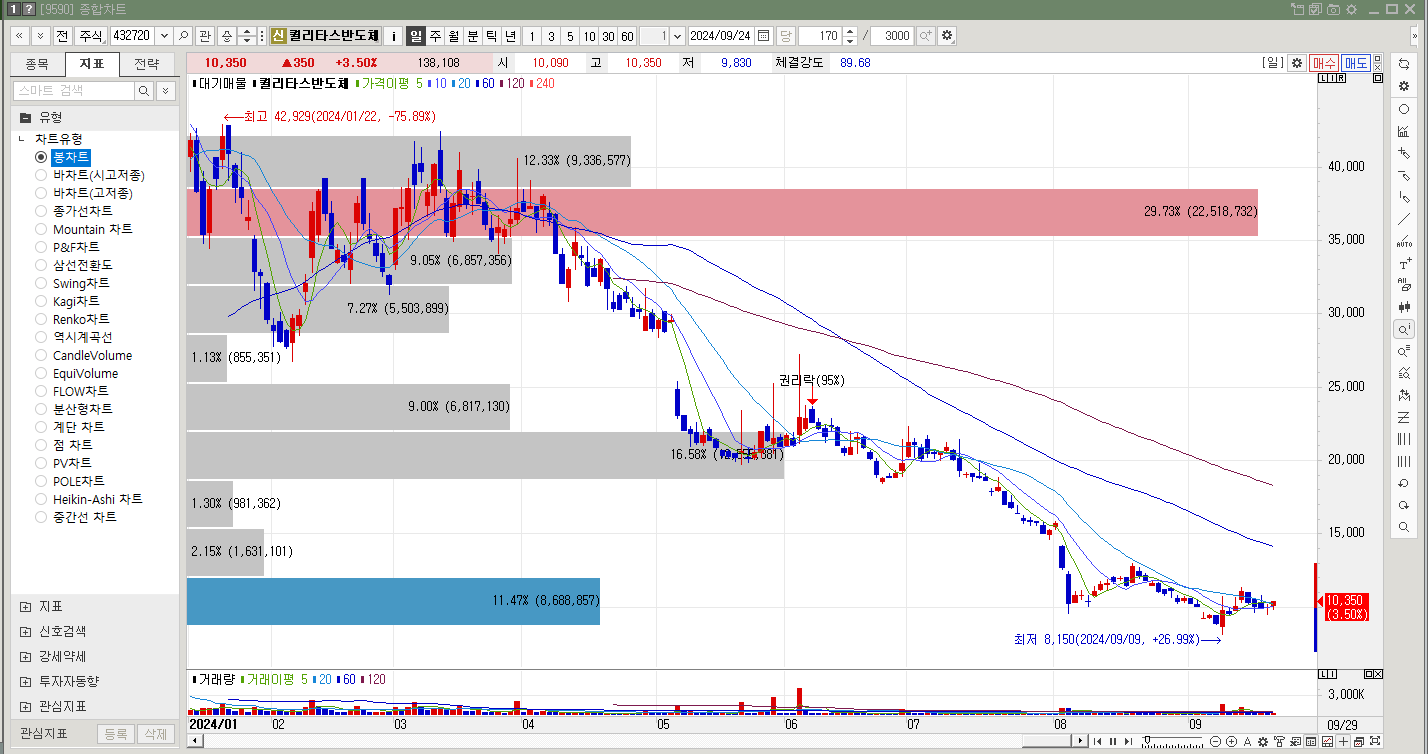Viewport: 1428px width, 754px height.
Task: Click the info 'i' button beside stock name
Action: [393, 36]
